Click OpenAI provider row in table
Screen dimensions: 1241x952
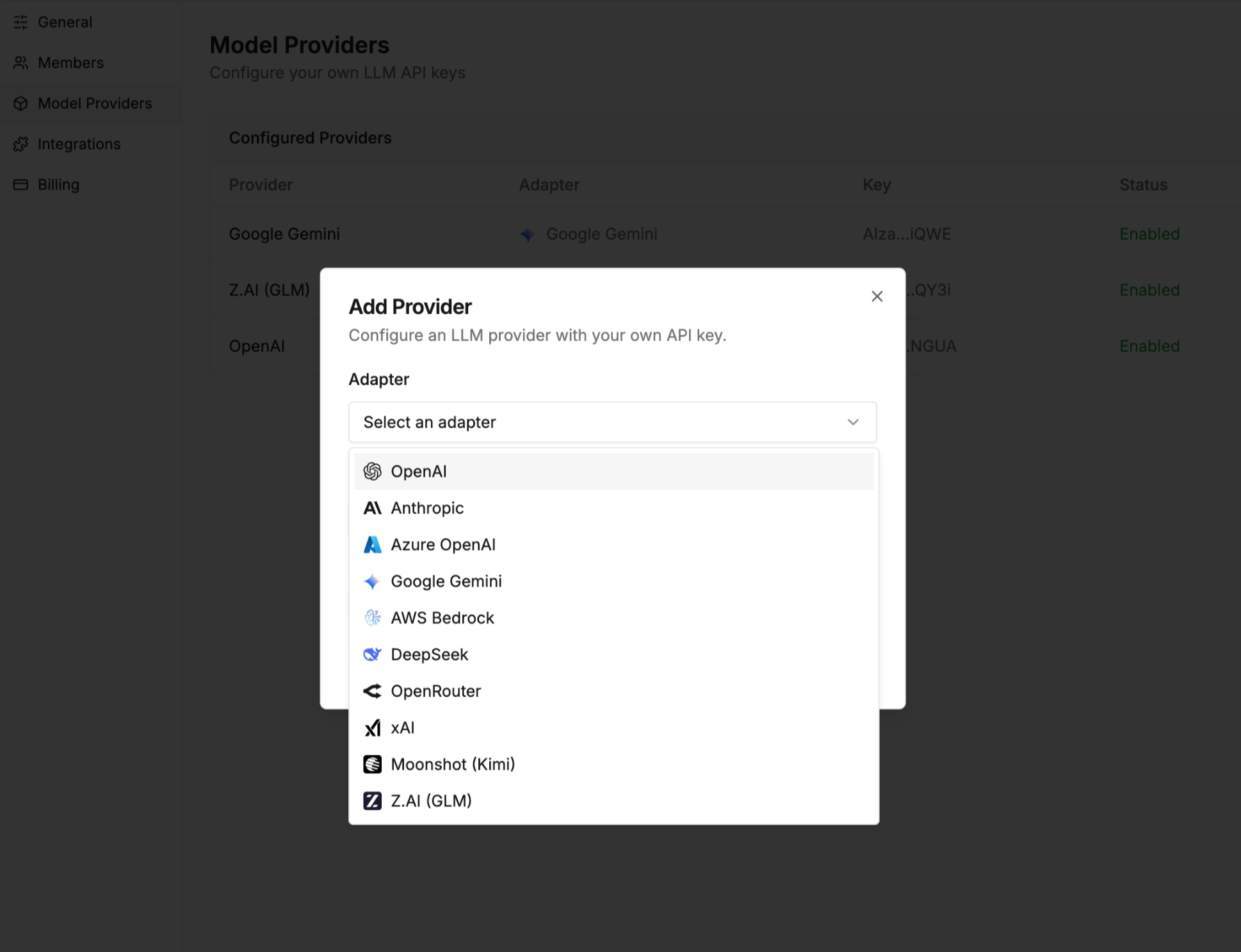pos(257,346)
